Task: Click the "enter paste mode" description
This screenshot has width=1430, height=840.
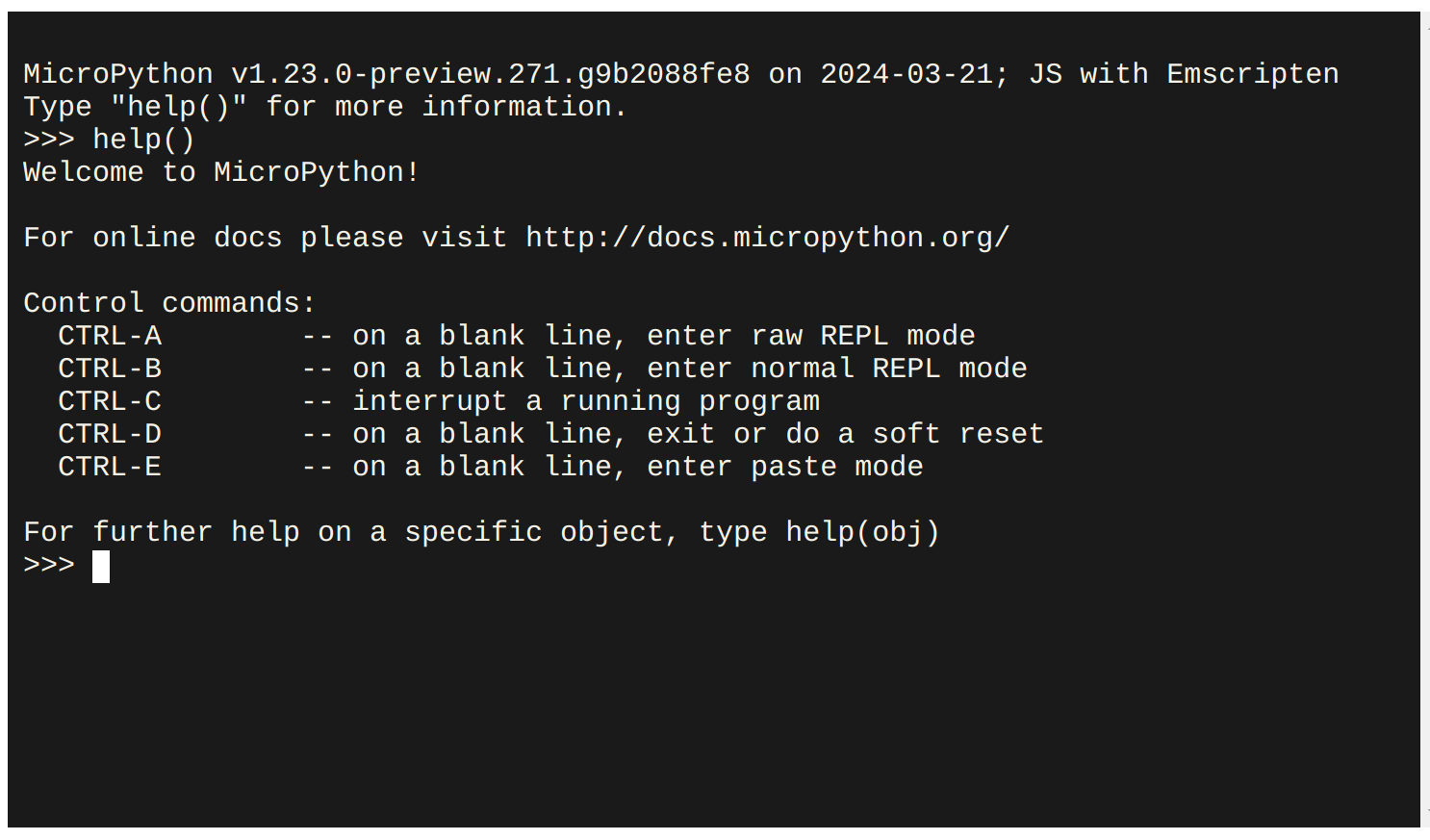Action: click(784, 467)
